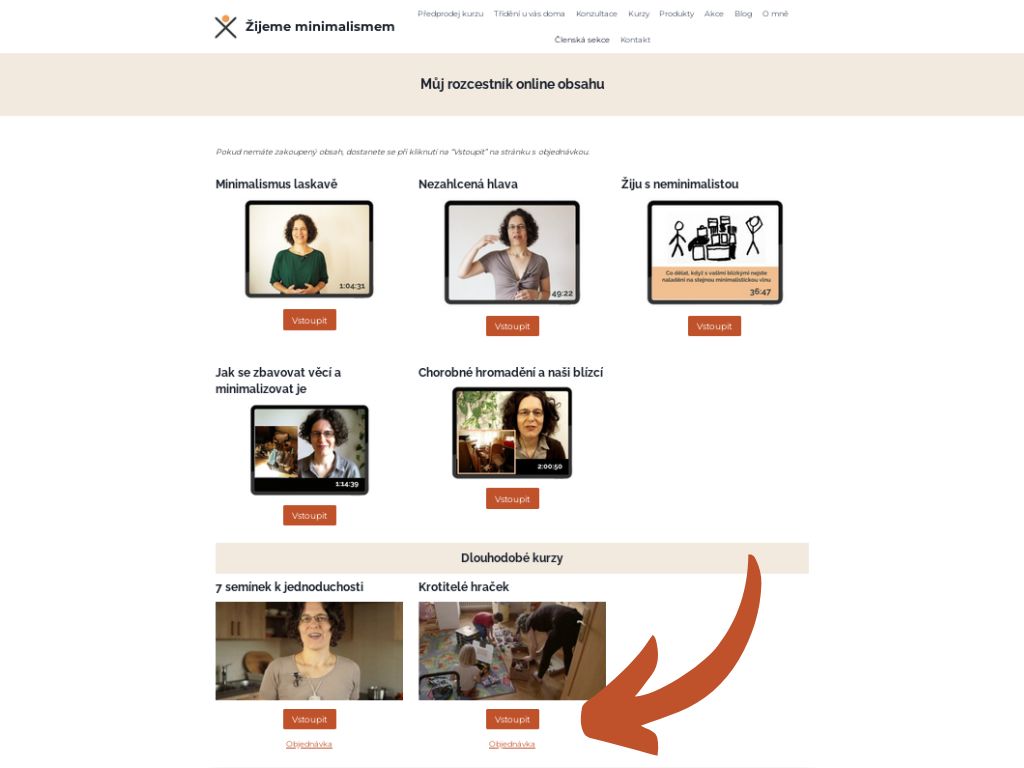Click Vstoupit under Žiju s neminimalistou
The height and width of the screenshot is (768, 1024).
[x=714, y=326]
